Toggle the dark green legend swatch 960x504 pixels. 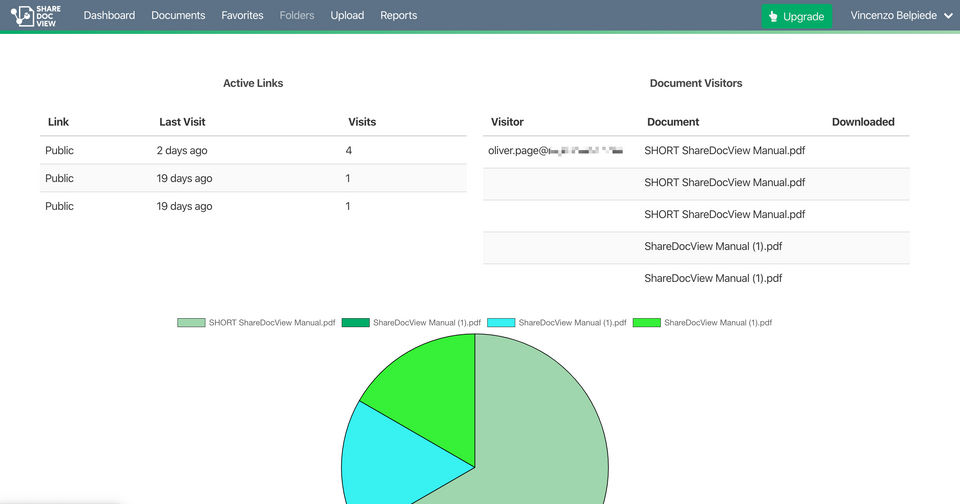(x=356, y=323)
